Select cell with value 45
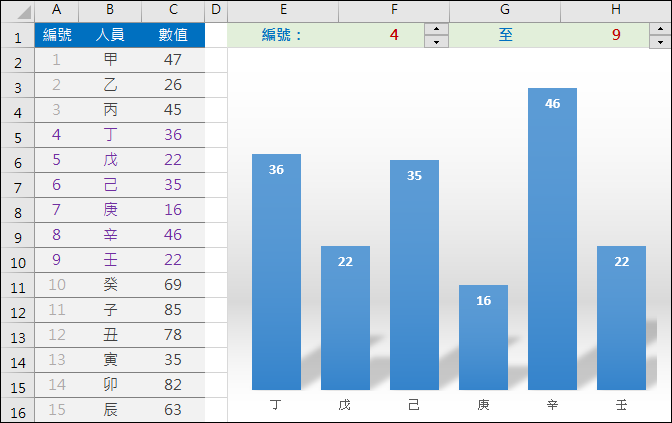Screen dimensions: 672x423 point(173,110)
